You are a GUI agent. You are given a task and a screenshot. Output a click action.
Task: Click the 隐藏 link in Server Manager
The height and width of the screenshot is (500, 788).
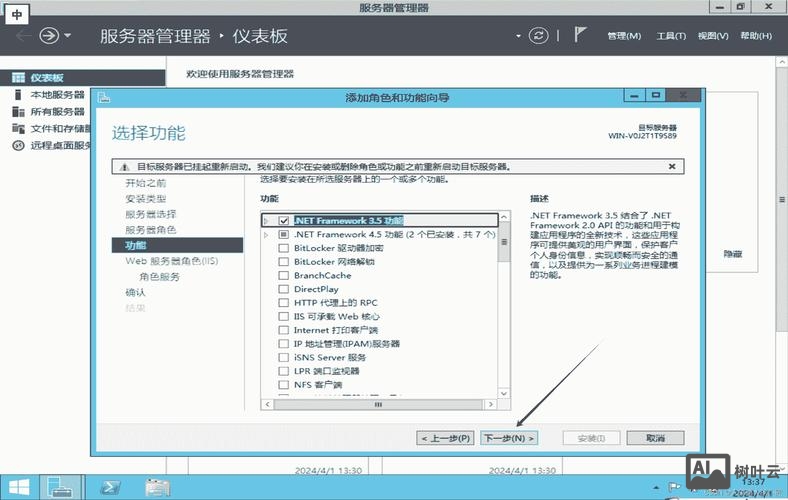tap(733, 254)
